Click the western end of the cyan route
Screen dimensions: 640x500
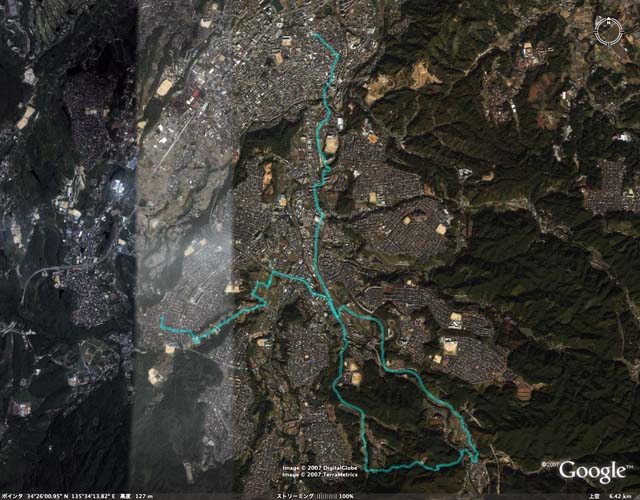(162, 317)
